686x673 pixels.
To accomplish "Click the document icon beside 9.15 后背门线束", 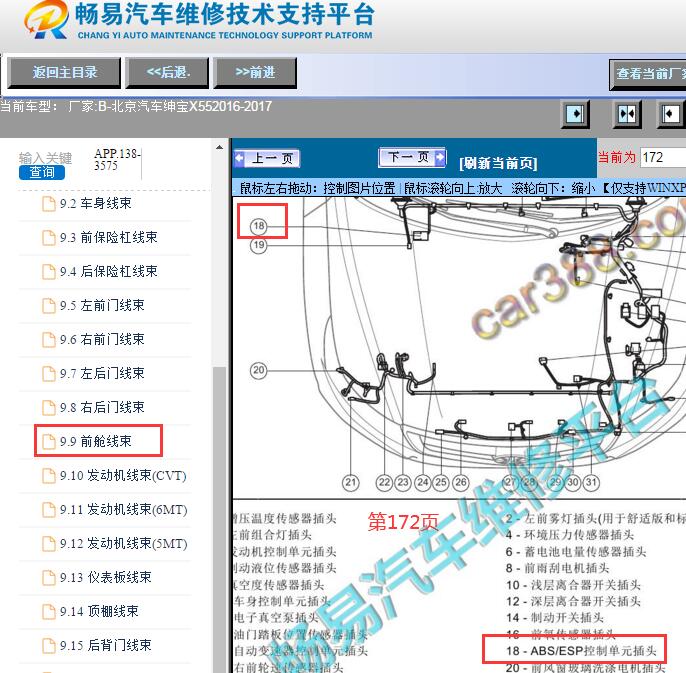I will click(x=49, y=646).
